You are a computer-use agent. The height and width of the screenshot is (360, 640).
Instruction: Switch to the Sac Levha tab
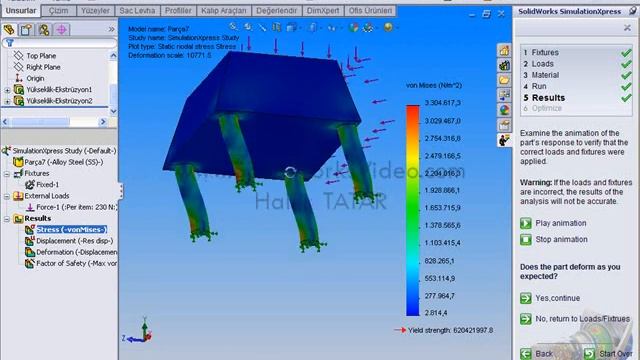137,11
